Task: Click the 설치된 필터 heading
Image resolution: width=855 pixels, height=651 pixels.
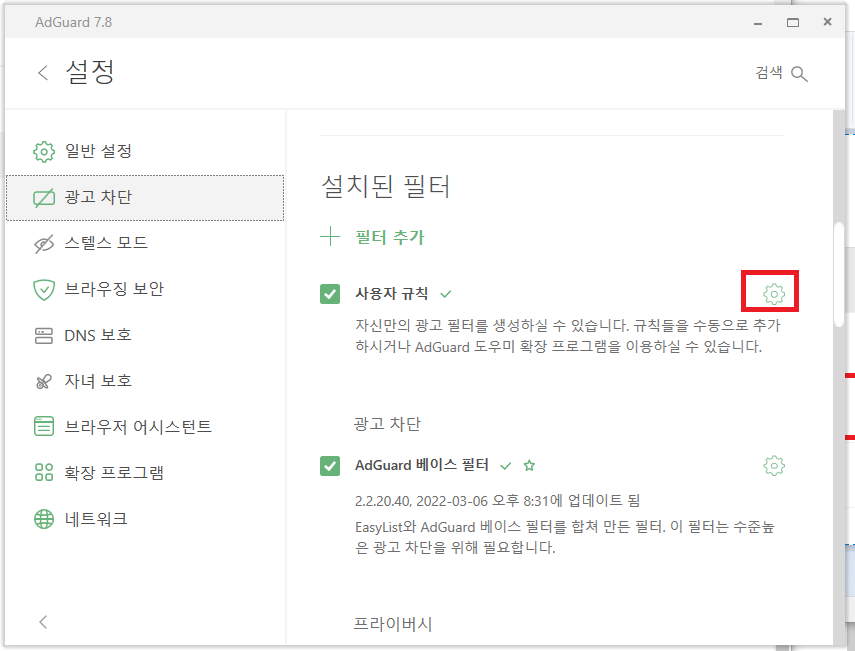Action: (386, 186)
